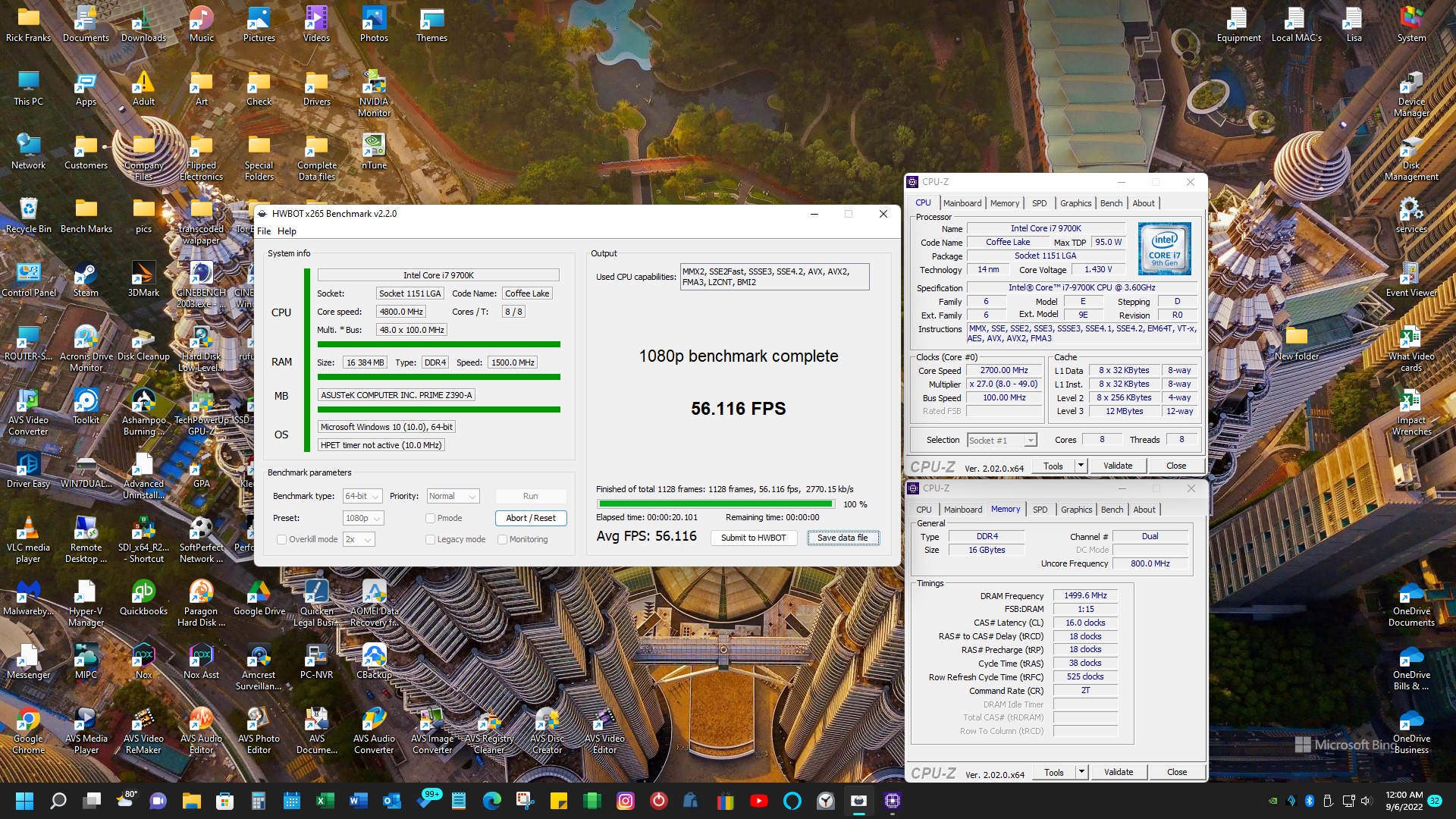Click the Core speed 4800.0 MHz field

tap(401, 312)
